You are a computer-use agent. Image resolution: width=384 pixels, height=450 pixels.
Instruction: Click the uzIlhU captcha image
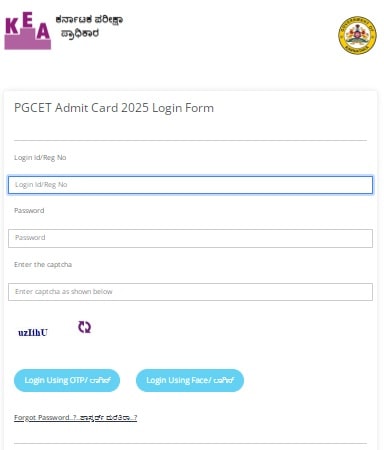tap(33, 332)
